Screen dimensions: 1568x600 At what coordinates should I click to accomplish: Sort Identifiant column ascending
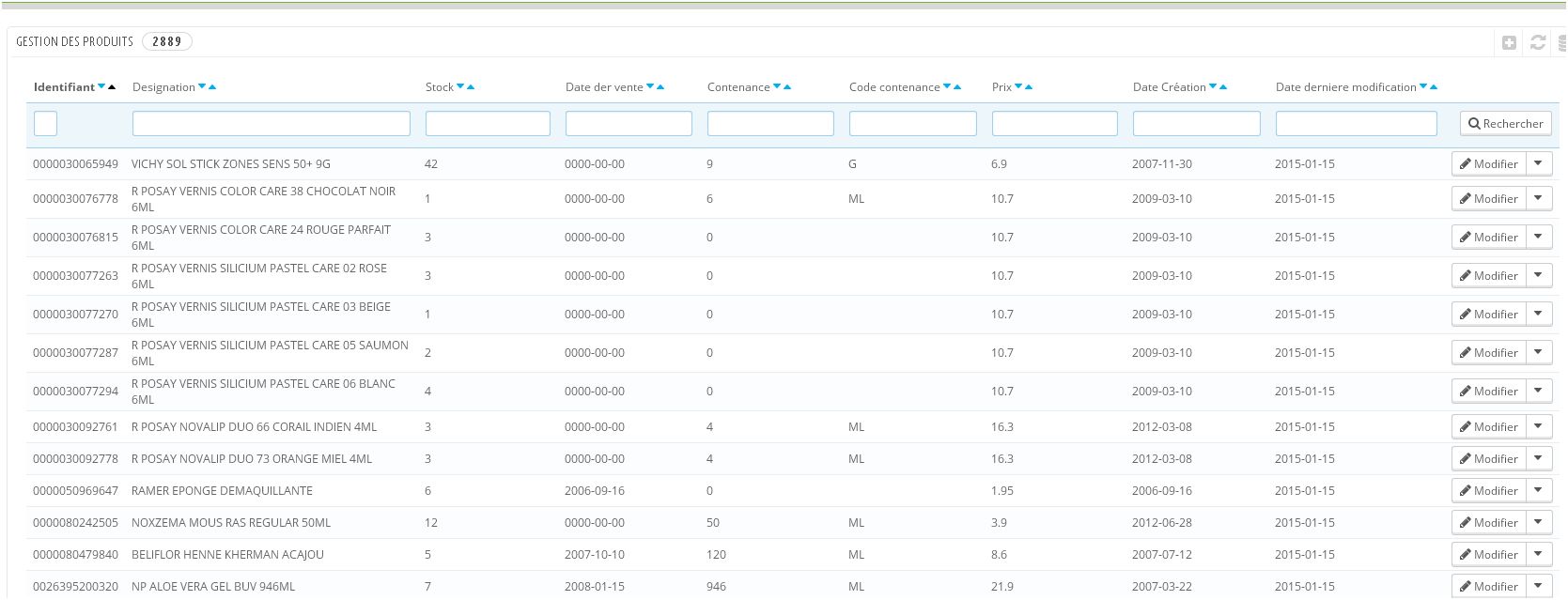click(112, 87)
